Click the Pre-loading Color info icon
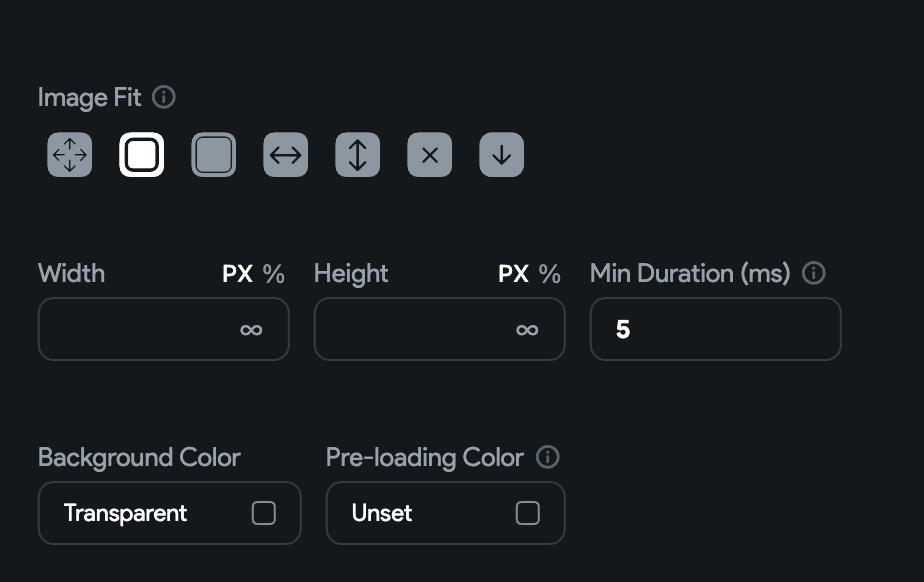 [547, 457]
